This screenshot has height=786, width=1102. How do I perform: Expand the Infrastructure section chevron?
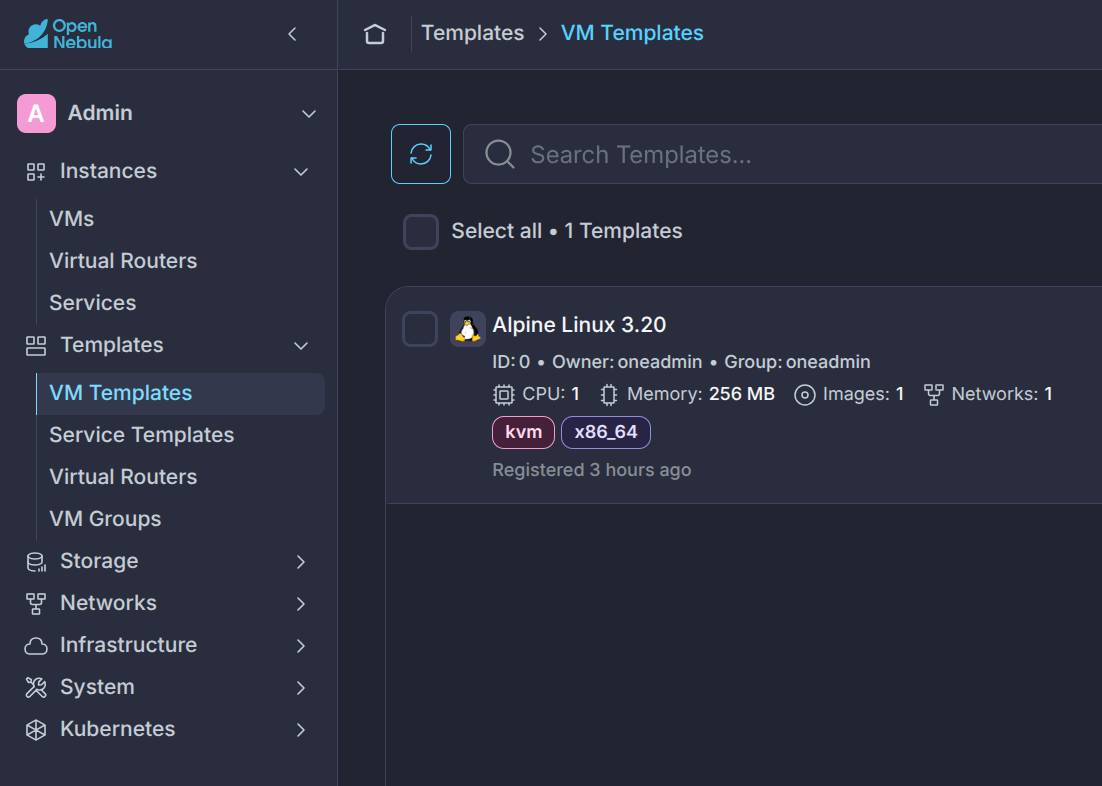pos(301,645)
